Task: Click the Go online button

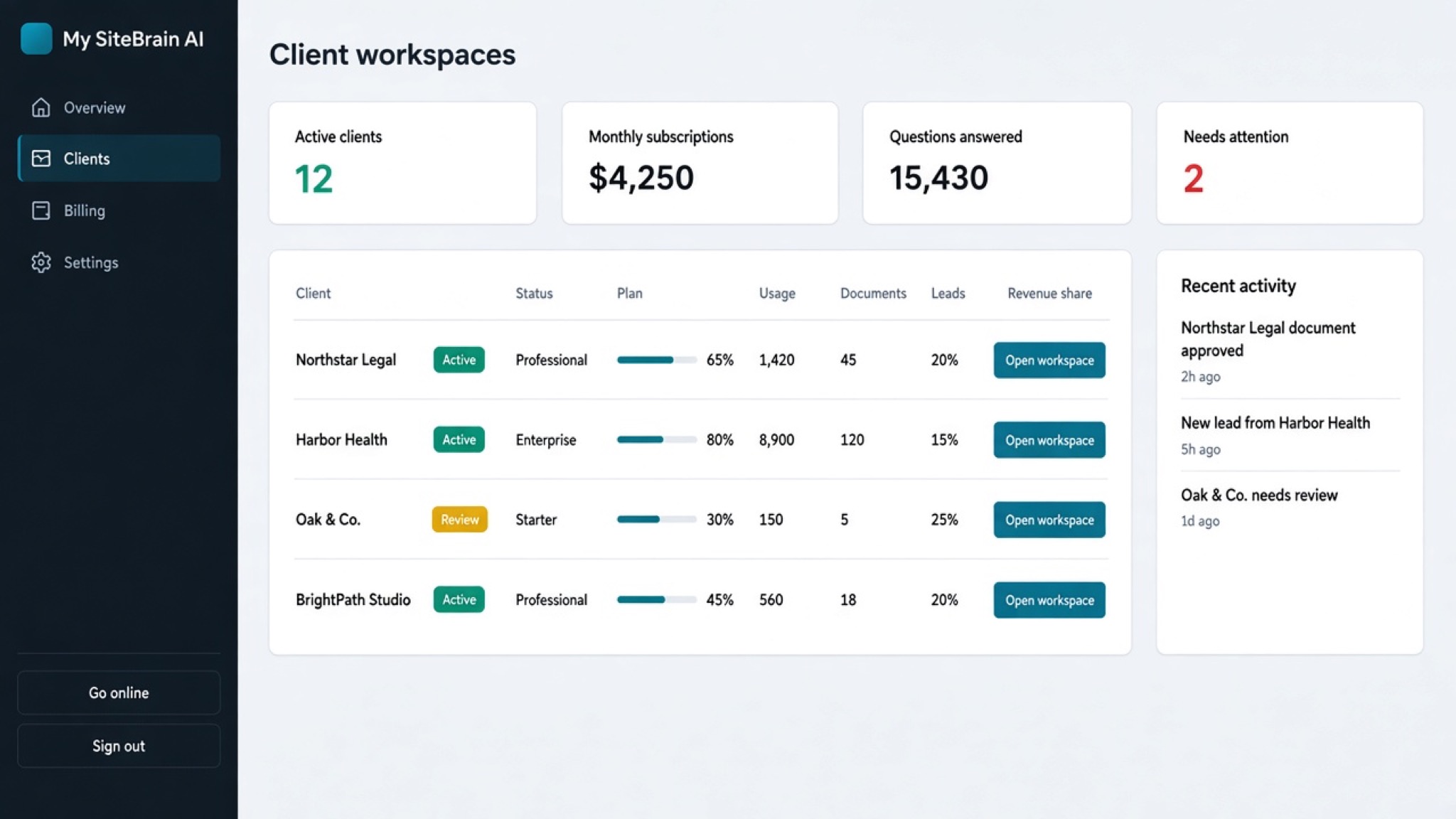Action: coord(119,692)
